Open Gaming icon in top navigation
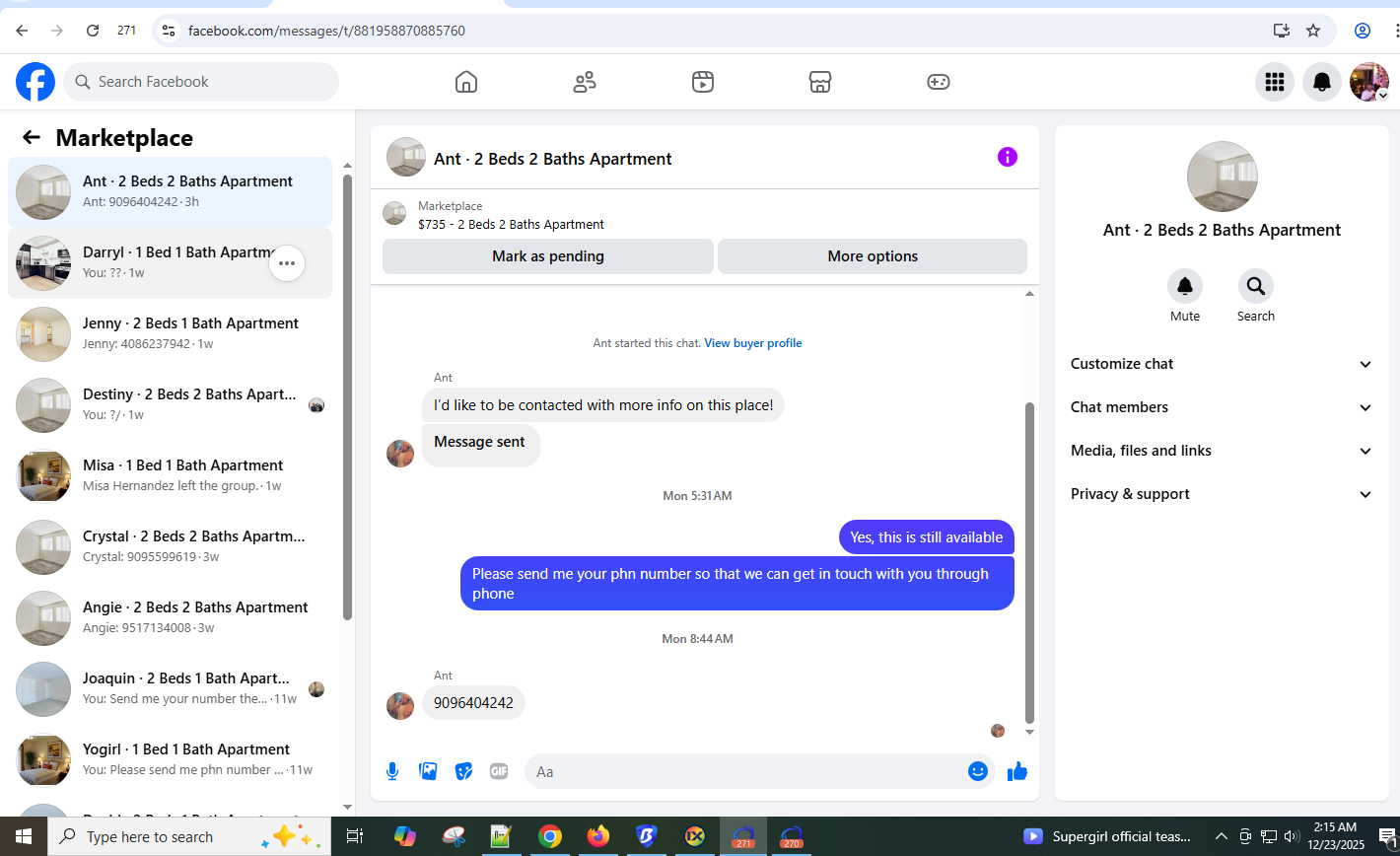The height and width of the screenshot is (856, 1400). 939,82
